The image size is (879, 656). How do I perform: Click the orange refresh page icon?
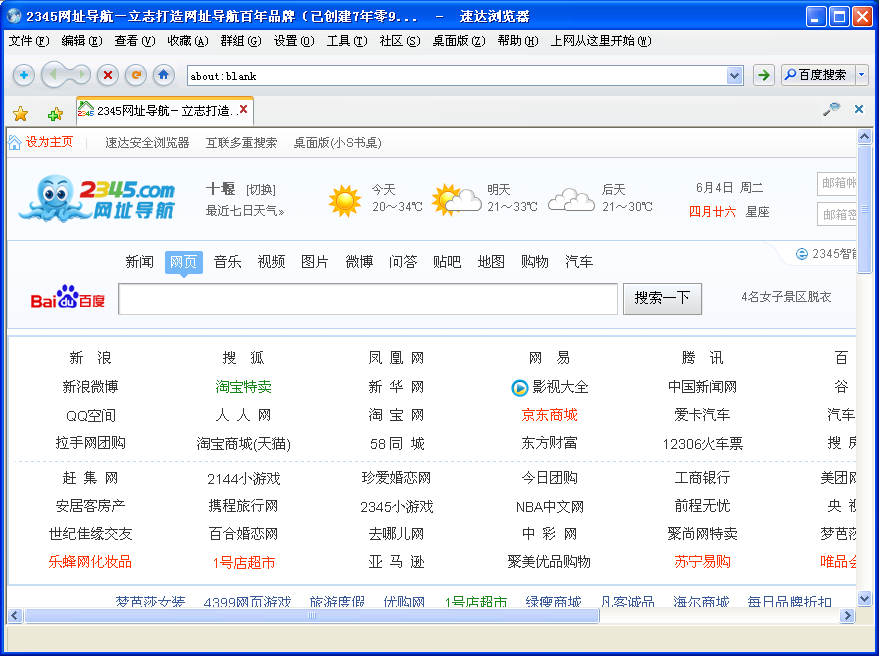136,75
